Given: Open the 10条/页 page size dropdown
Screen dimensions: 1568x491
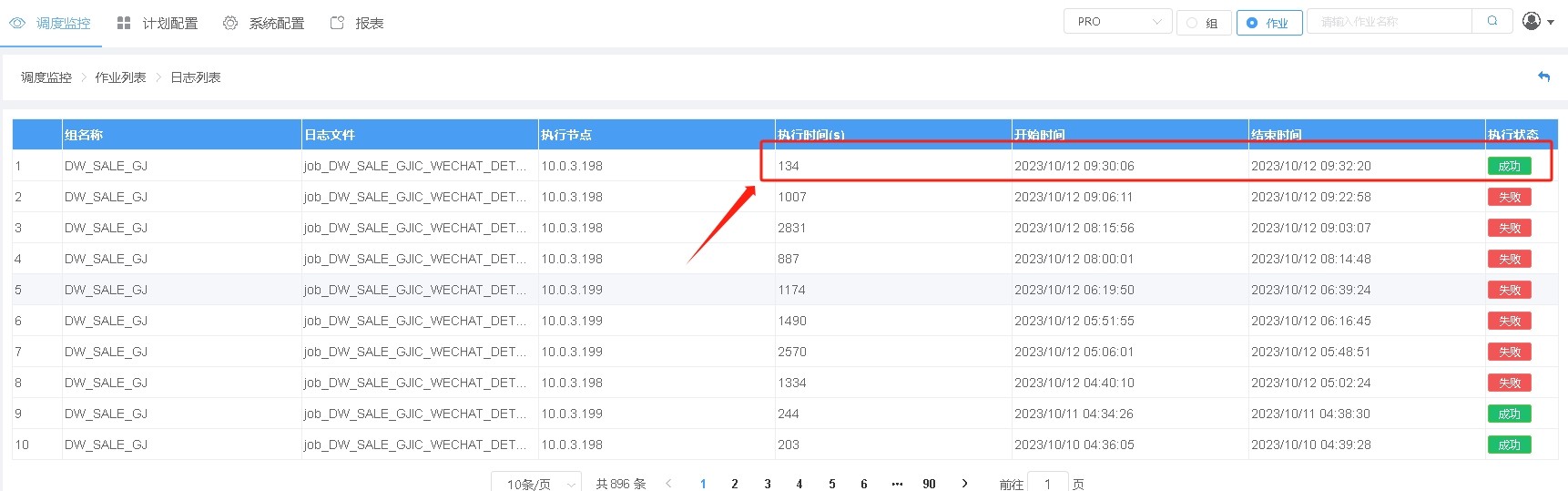Looking at the screenshot, I should (536, 484).
